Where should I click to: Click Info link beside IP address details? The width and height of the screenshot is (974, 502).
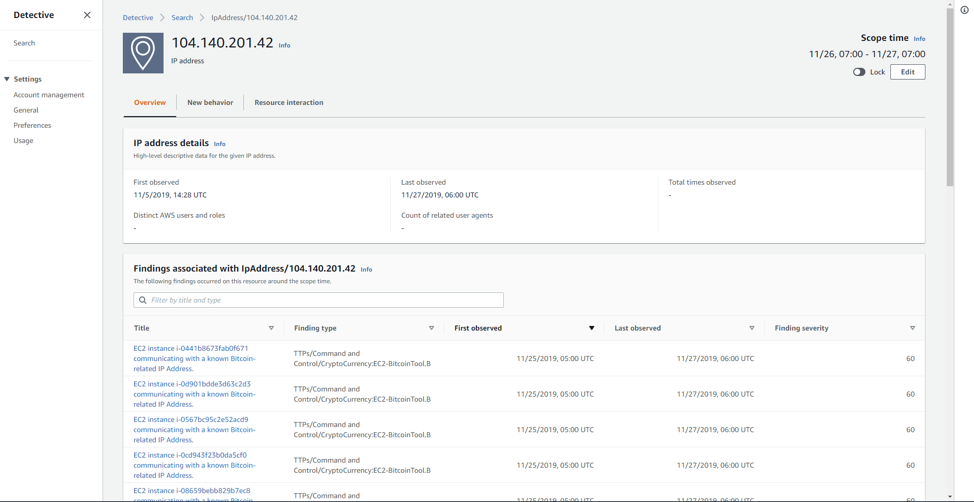click(x=219, y=144)
